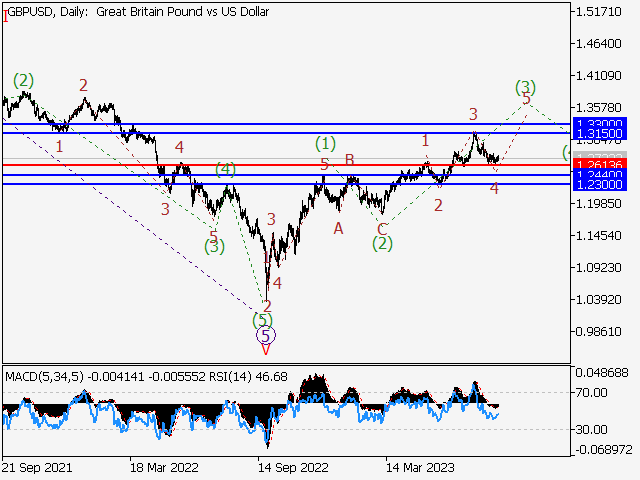Click the 14 Mar 2023 date label
Viewport: 640px width, 480px height.
[x=420, y=467]
